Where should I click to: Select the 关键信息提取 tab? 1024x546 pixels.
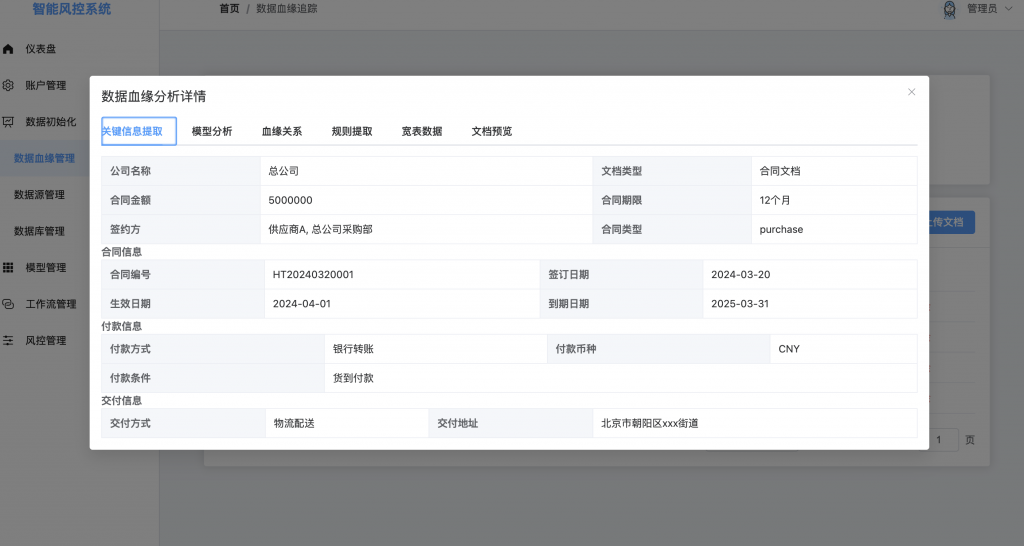tap(138, 131)
